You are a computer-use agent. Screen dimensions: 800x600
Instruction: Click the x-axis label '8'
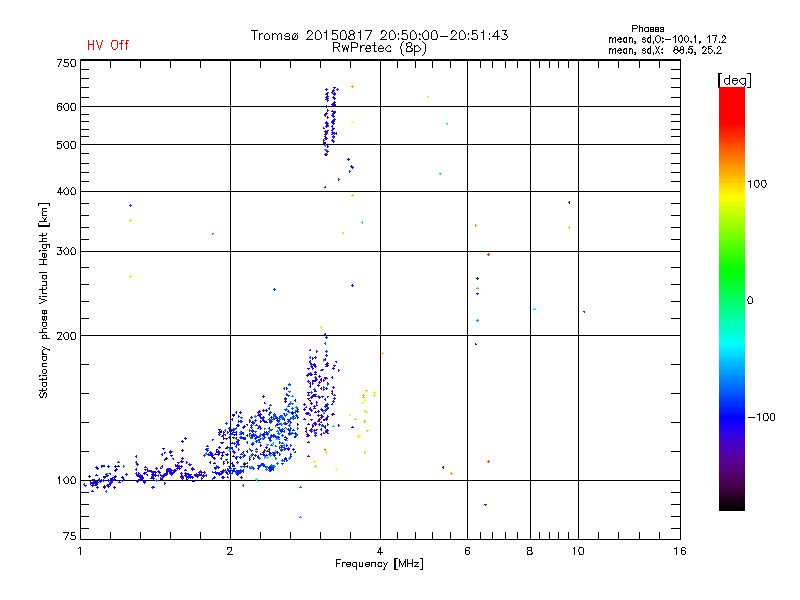click(530, 551)
